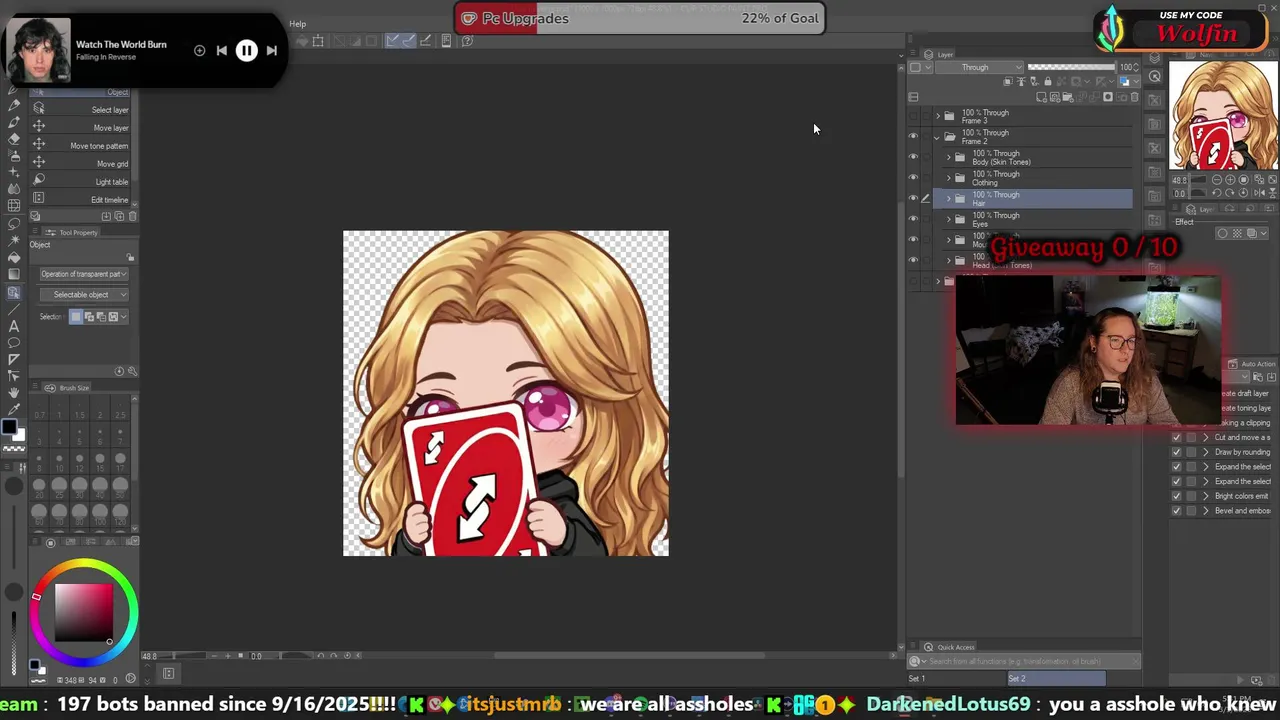Expand the Clothing folder
The width and height of the screenshot is (1280, 720).
949,178
